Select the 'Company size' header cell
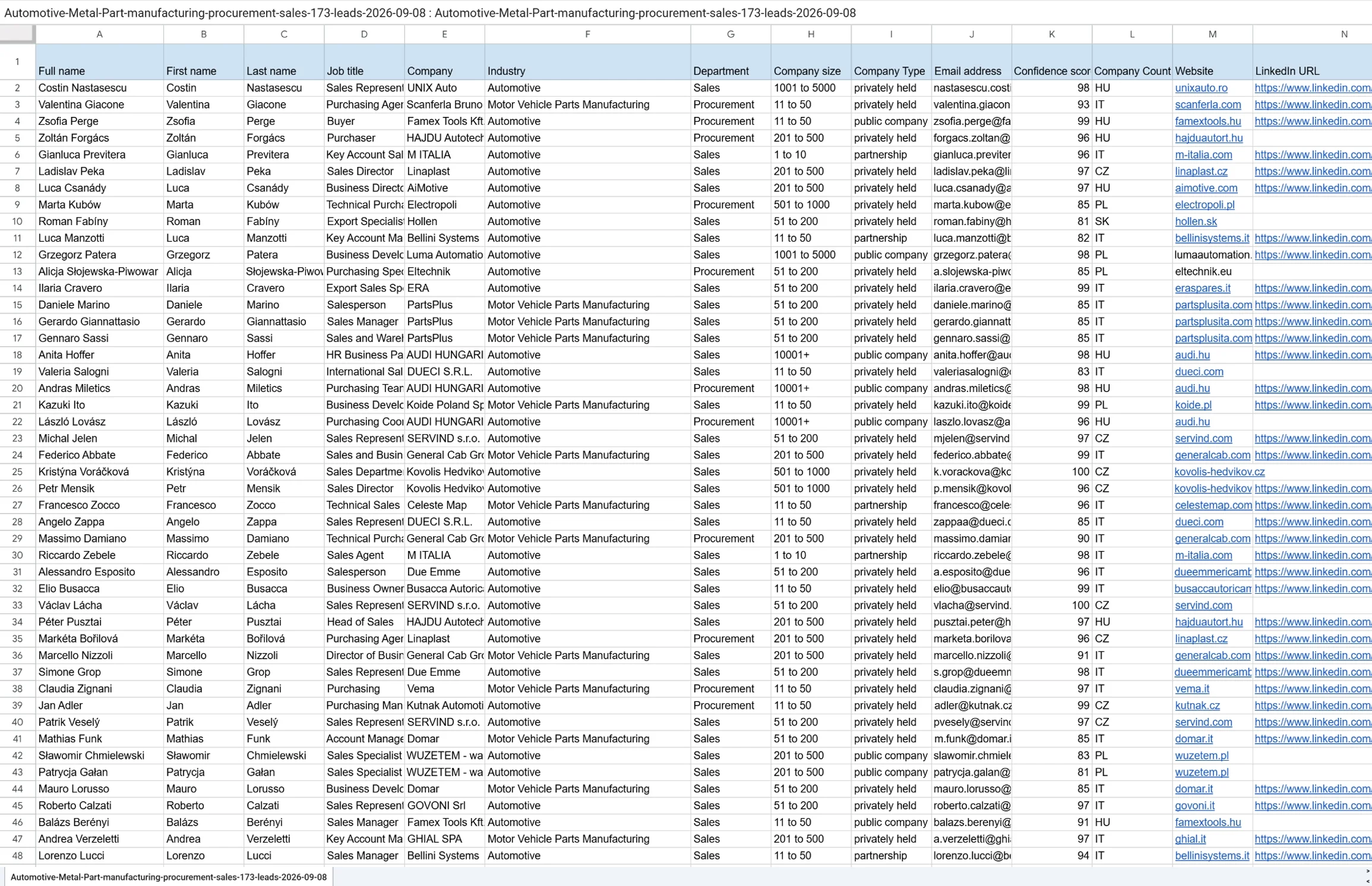This screenshot has width=1372, height=886. 811,62
